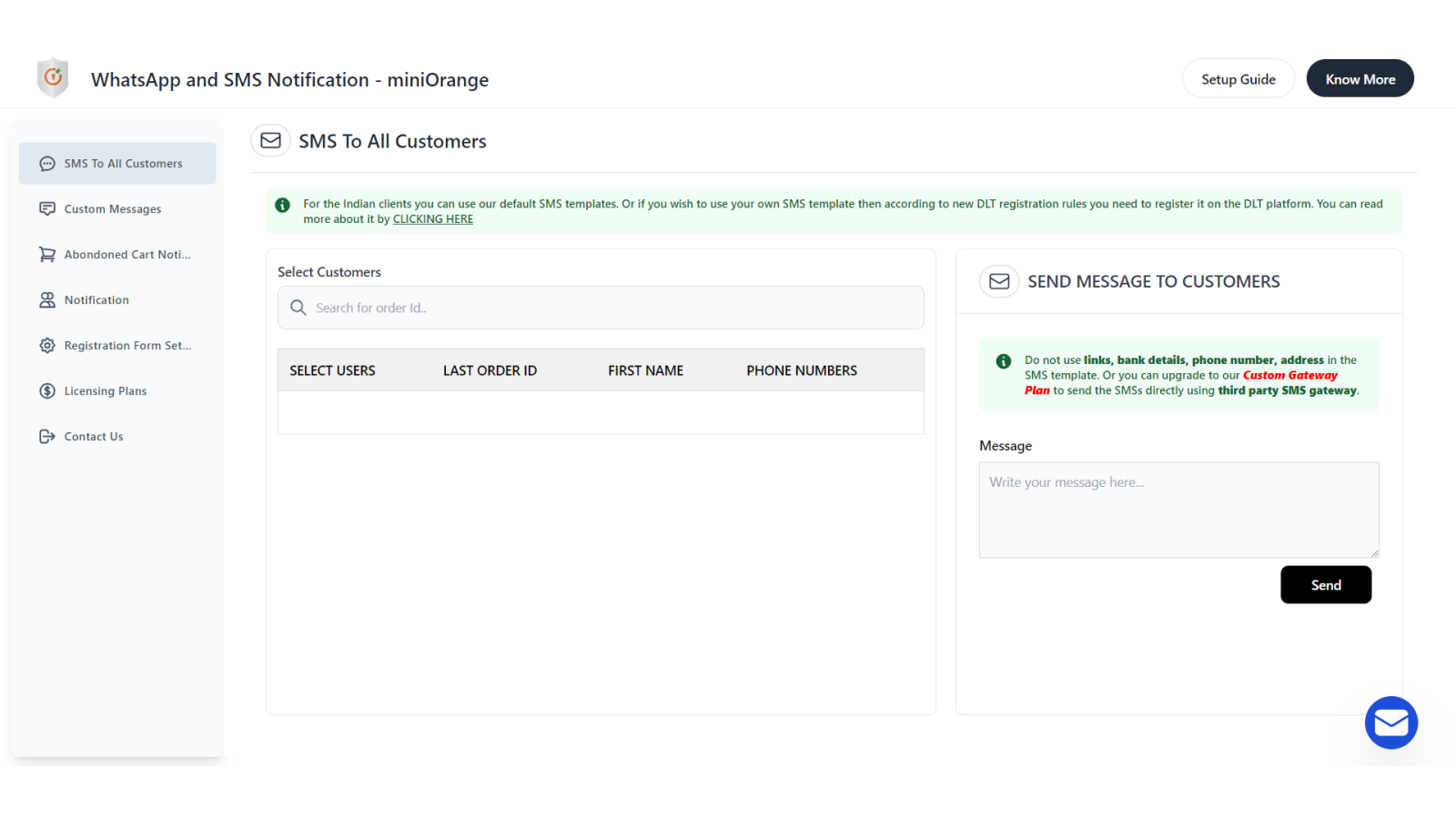Viewport: 1456px width, 819px height.
Task: Click the Abandoned Cart Notification cart icon
Action: (x=47, y=254)
